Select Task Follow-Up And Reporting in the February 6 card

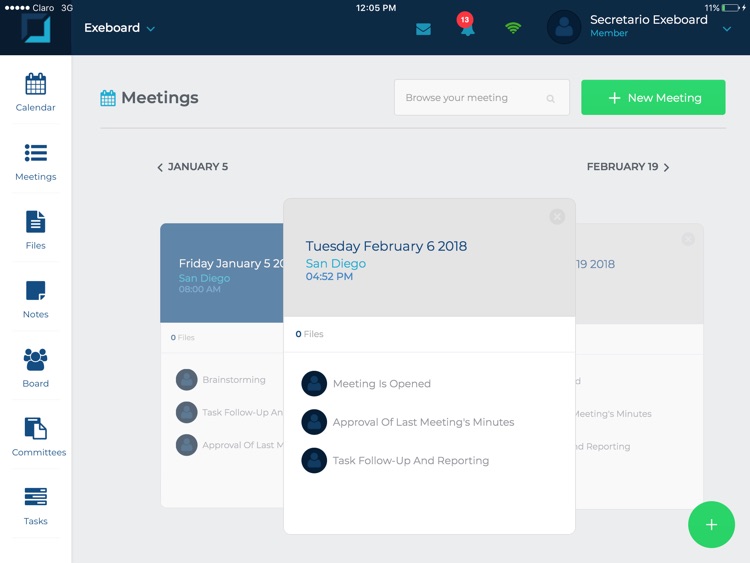tap(411, 461)
